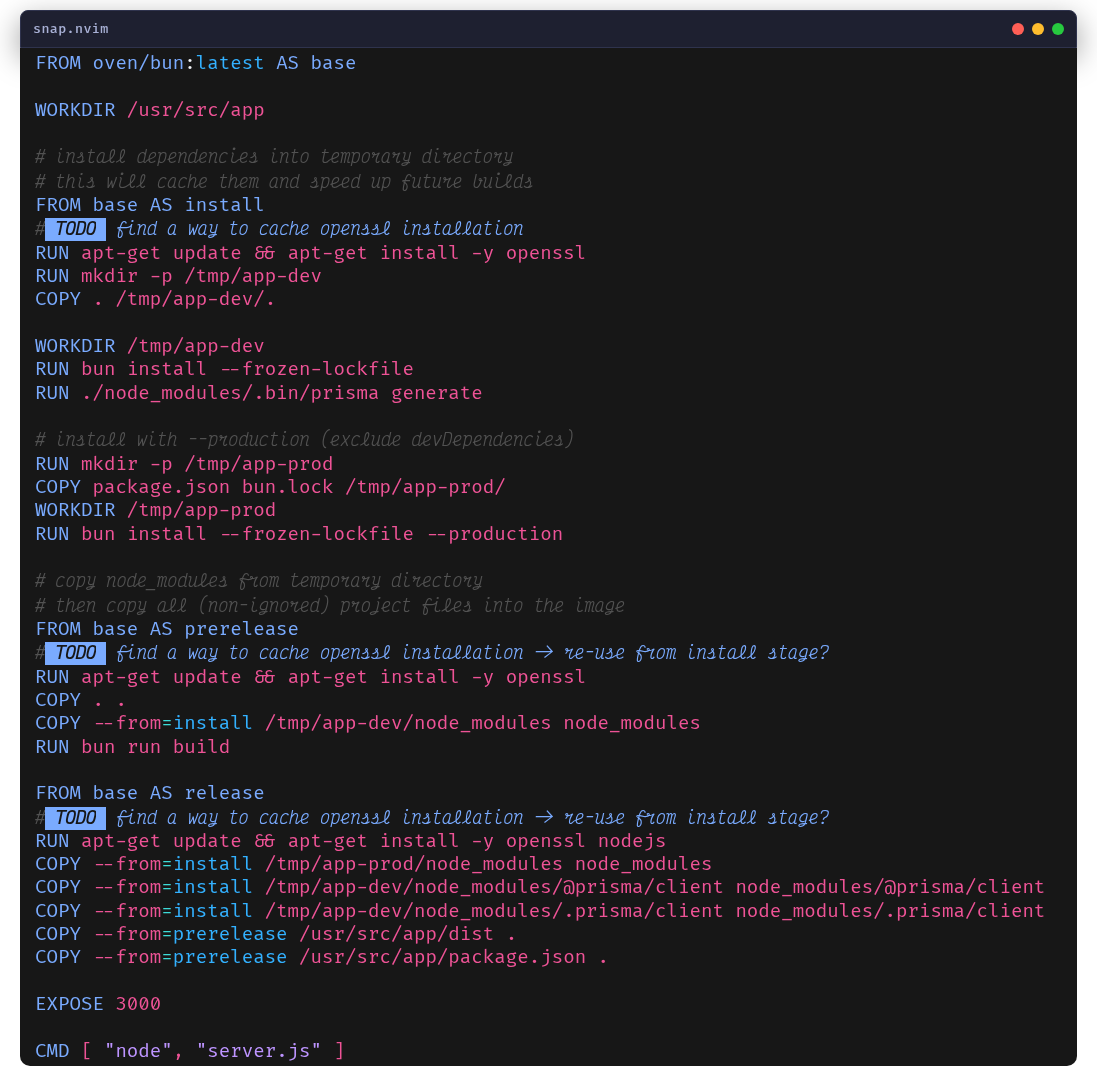
Task: Place cursor on "bun run build" line
Action: coord(155,747)
